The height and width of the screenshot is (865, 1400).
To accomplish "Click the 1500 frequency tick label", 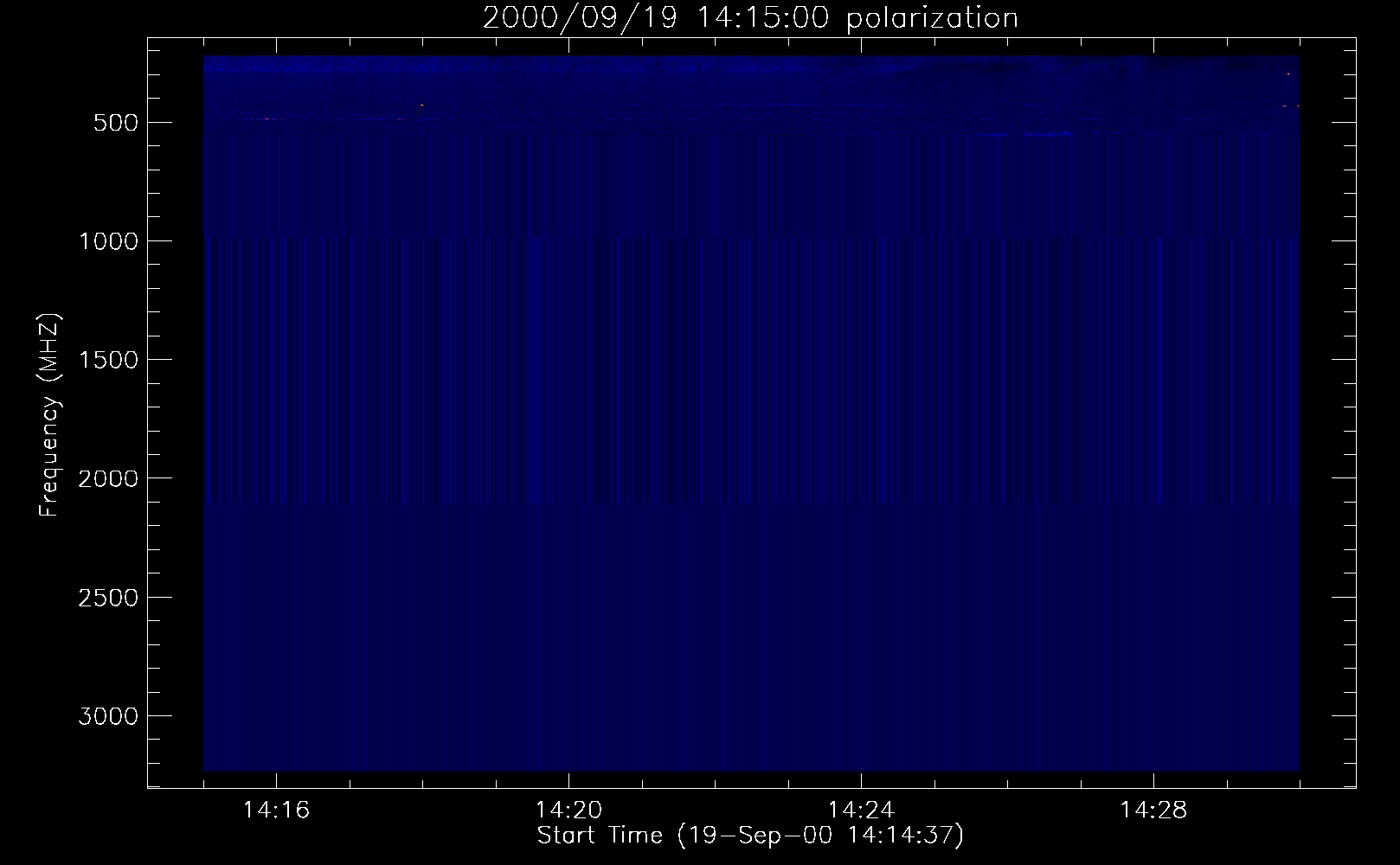I will click(109, 360).
